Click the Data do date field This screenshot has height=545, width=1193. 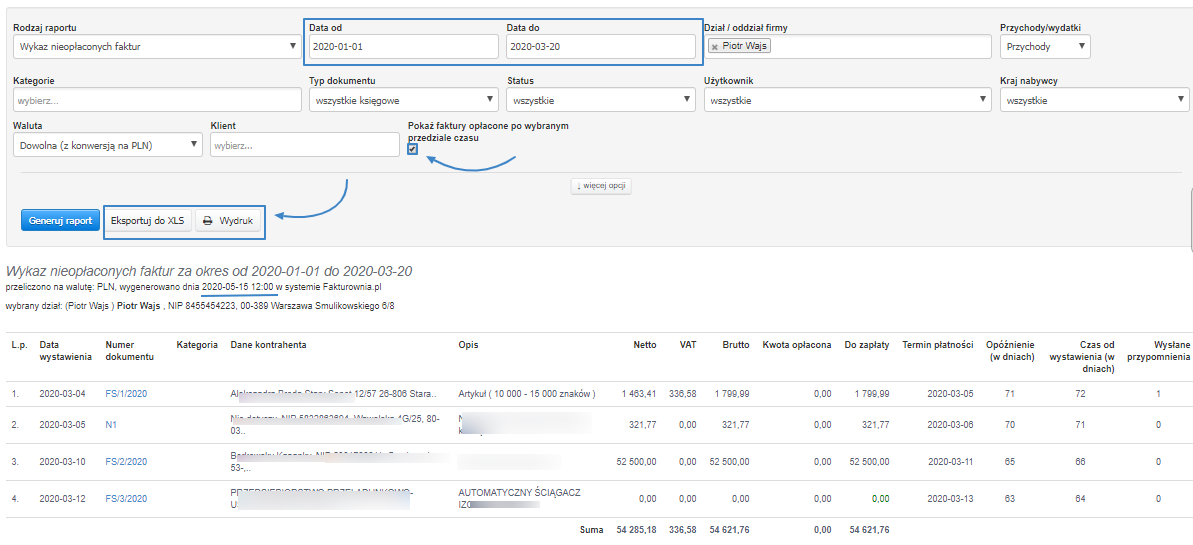[600, 47]
